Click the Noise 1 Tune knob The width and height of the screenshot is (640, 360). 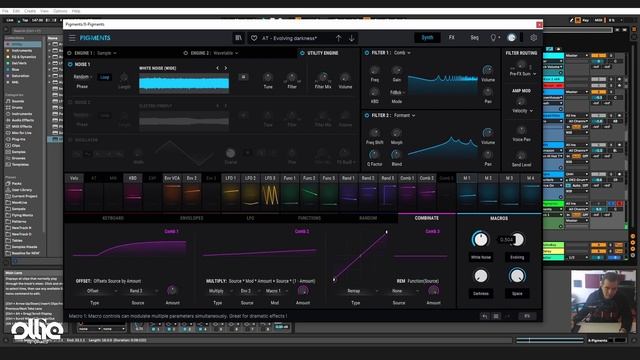[x=268, y=78]
